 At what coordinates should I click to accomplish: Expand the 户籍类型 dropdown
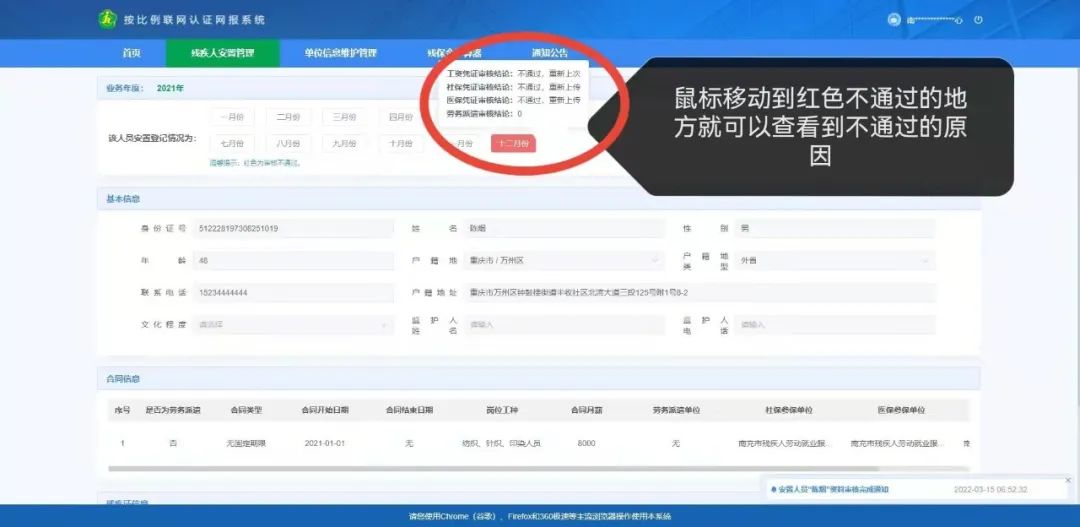click(x=834, y=260)
